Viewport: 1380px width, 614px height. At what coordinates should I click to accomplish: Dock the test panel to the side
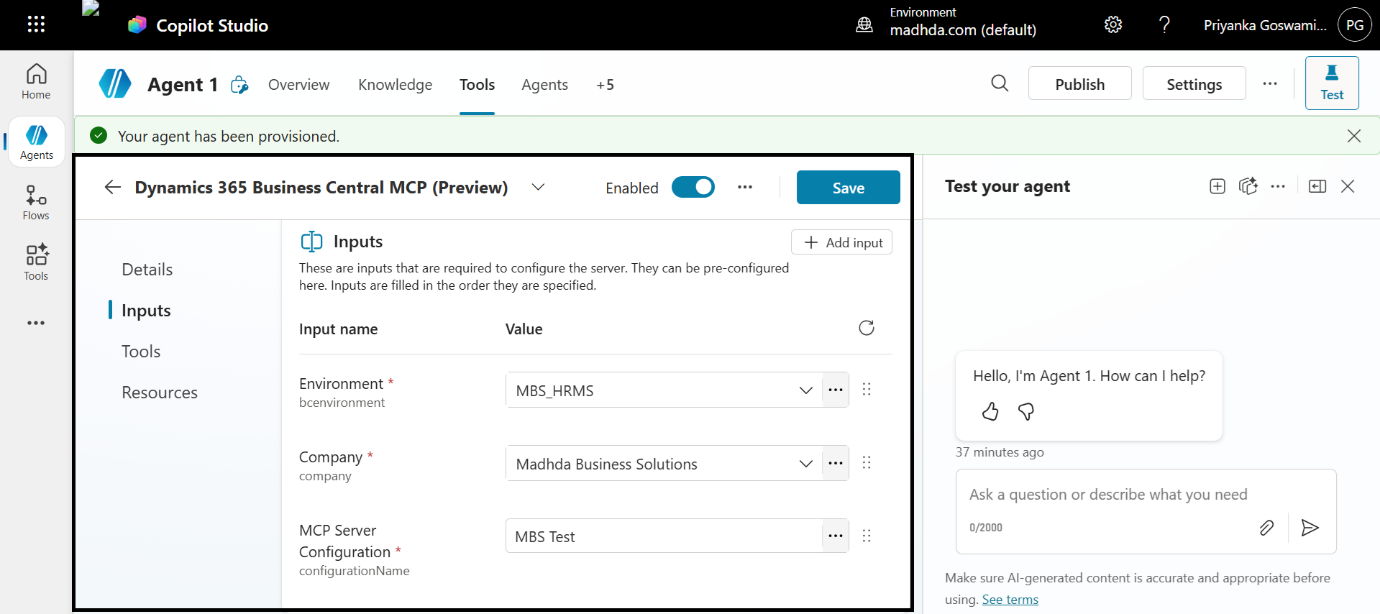click(x=1316, y=186)
